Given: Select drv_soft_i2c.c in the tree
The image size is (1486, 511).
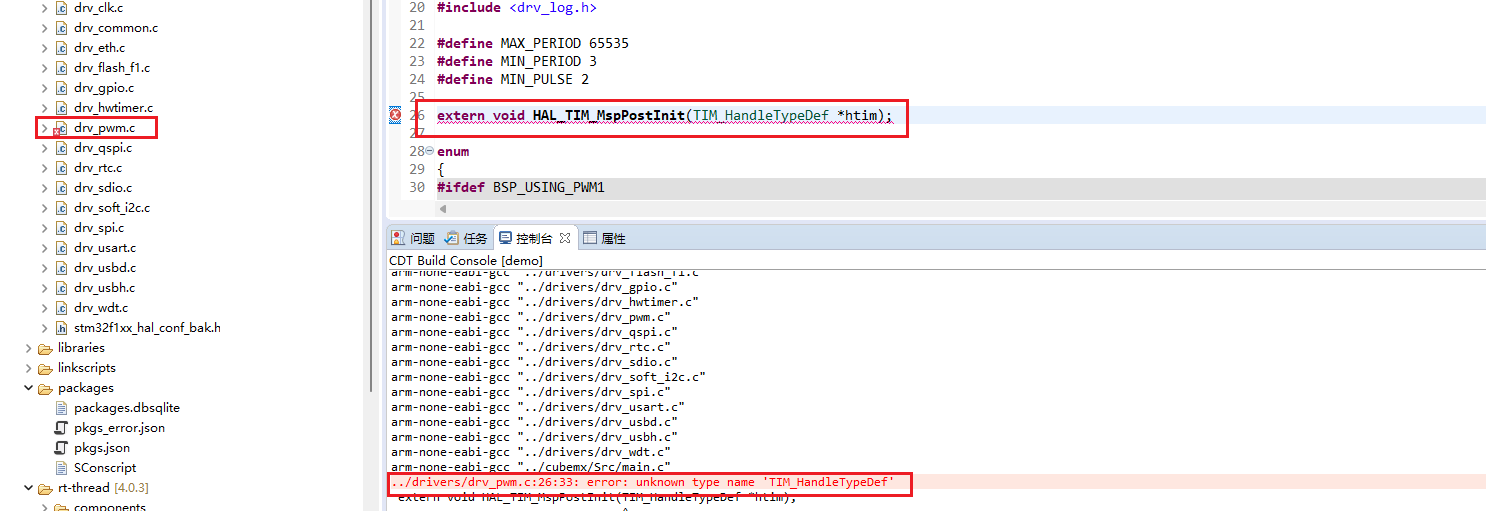Looking at the screenshot, I should tap(112, 208).
